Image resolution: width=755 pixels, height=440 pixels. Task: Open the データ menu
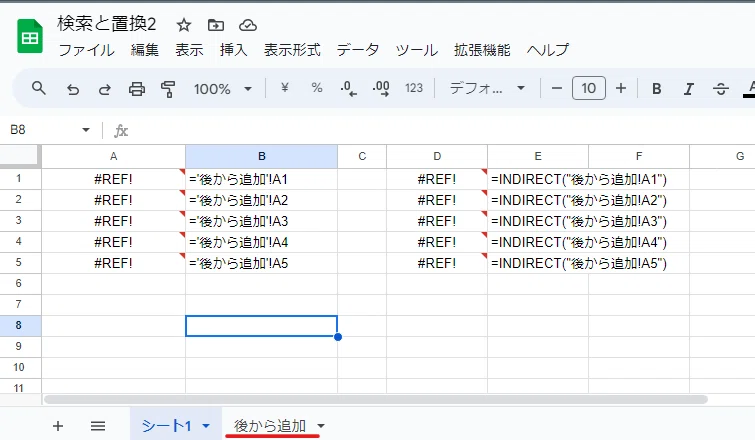point(358,50)
